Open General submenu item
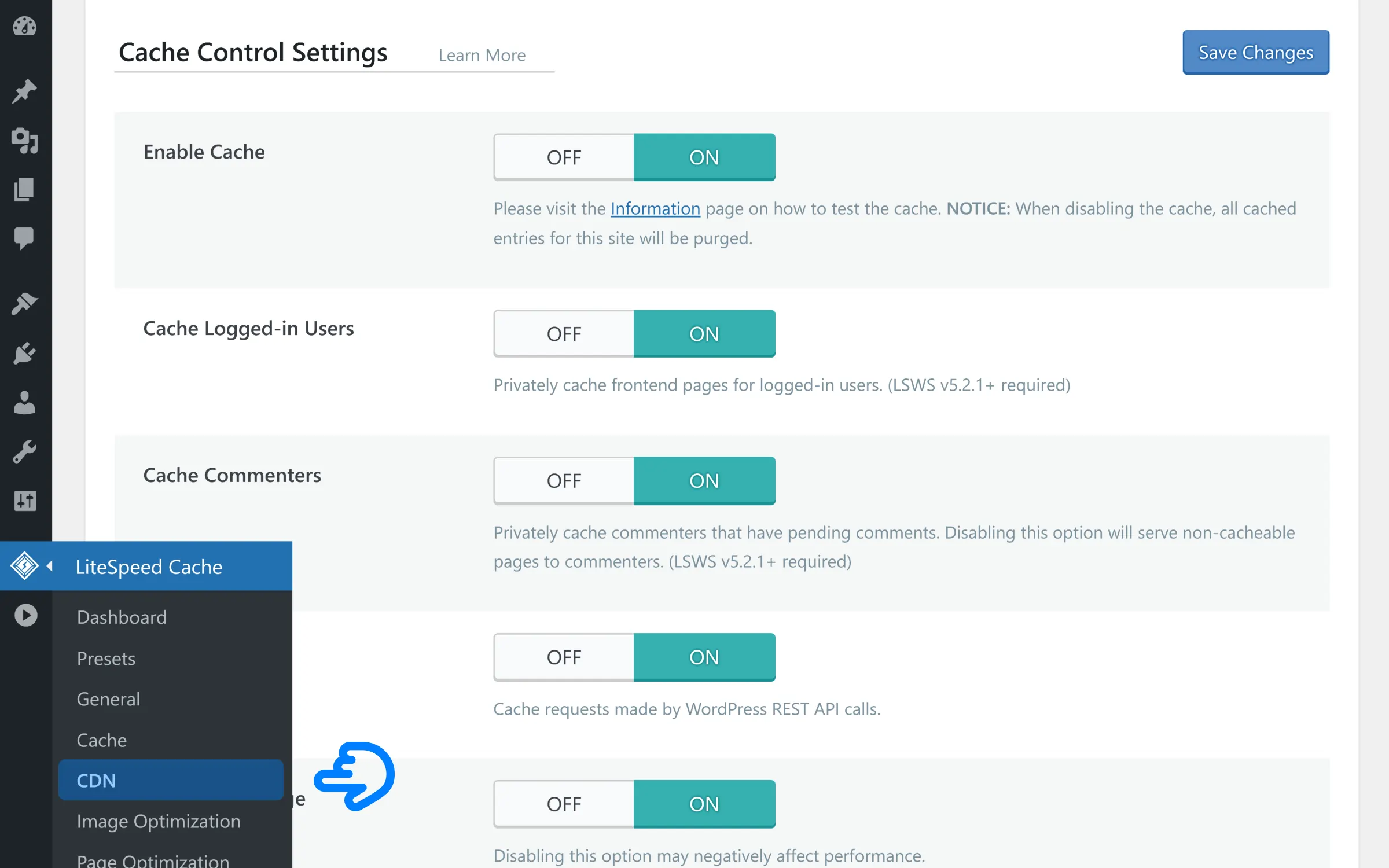Screen dimensions: 1389x868 tap(108, 699)
